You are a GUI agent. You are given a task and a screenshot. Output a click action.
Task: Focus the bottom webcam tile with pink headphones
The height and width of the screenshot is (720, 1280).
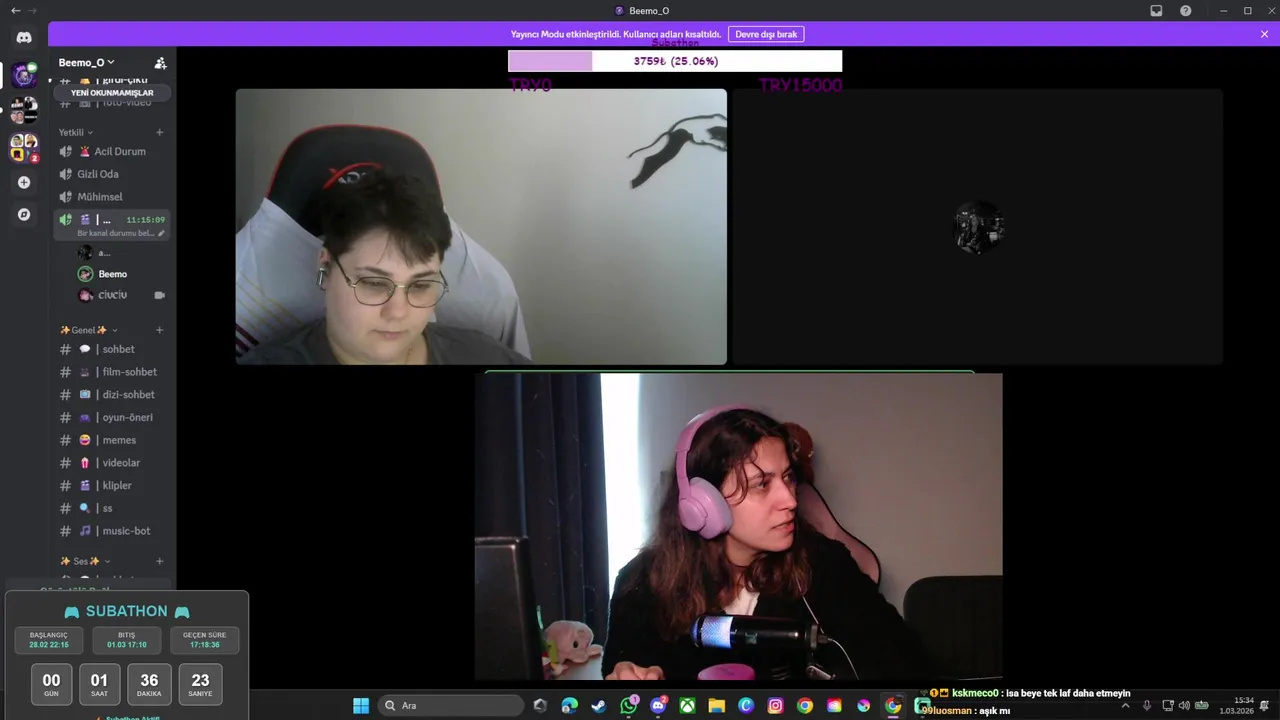tap(738, 527)
